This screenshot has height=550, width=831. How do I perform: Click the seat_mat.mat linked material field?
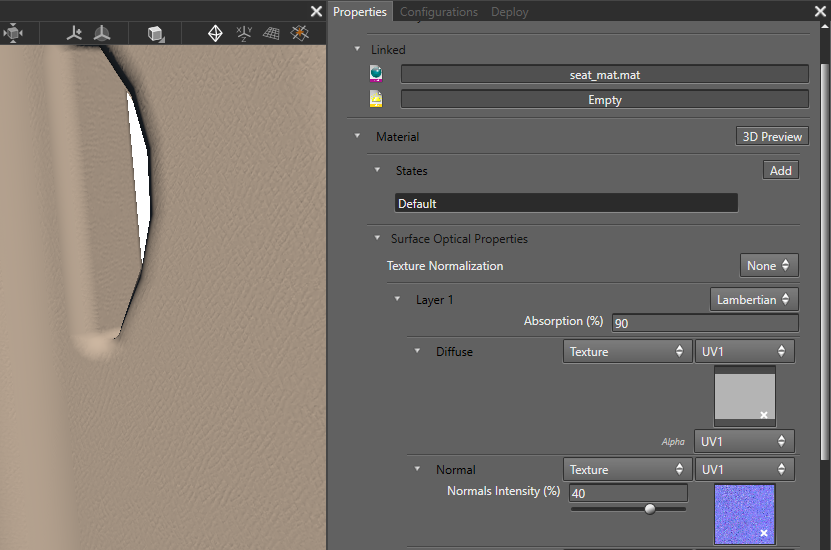(605, 74)
